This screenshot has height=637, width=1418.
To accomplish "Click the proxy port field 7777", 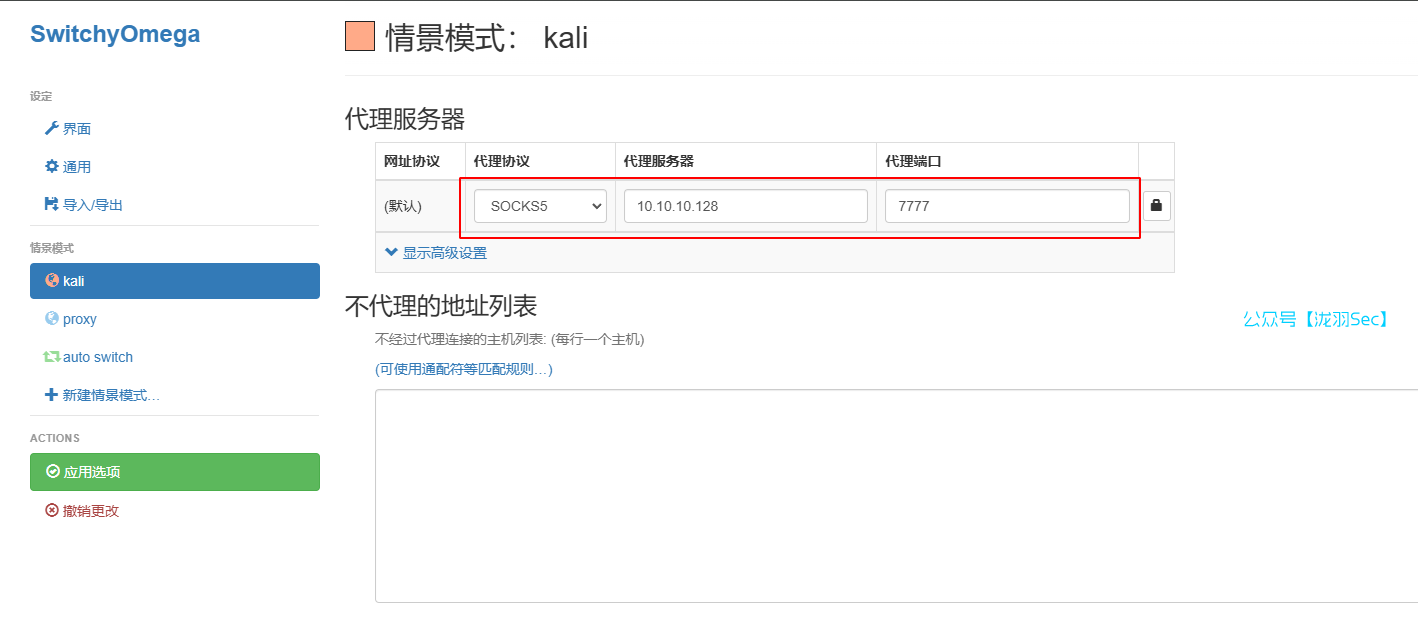I will click(x=1006, y=206).
